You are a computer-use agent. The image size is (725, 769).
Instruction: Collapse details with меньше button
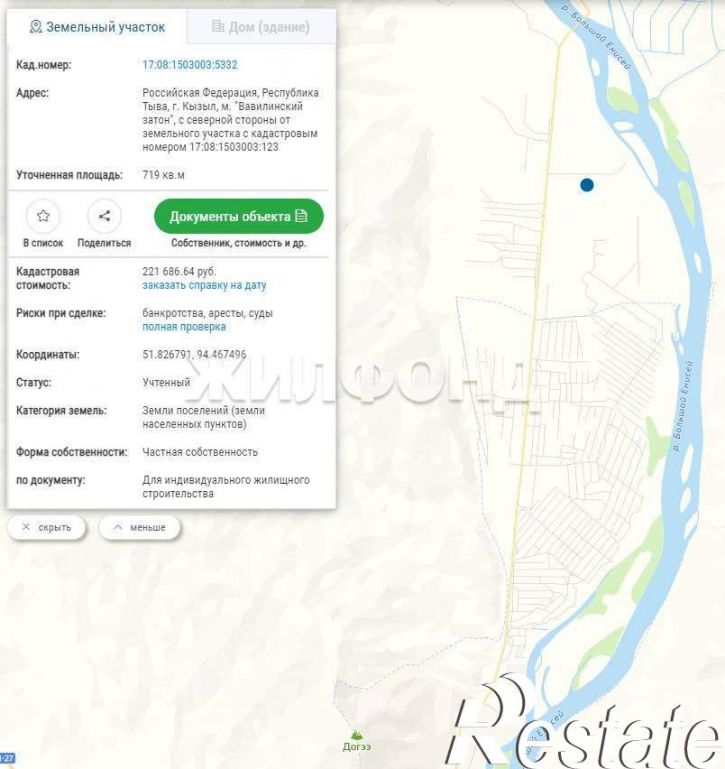click(x=140, y=528)
